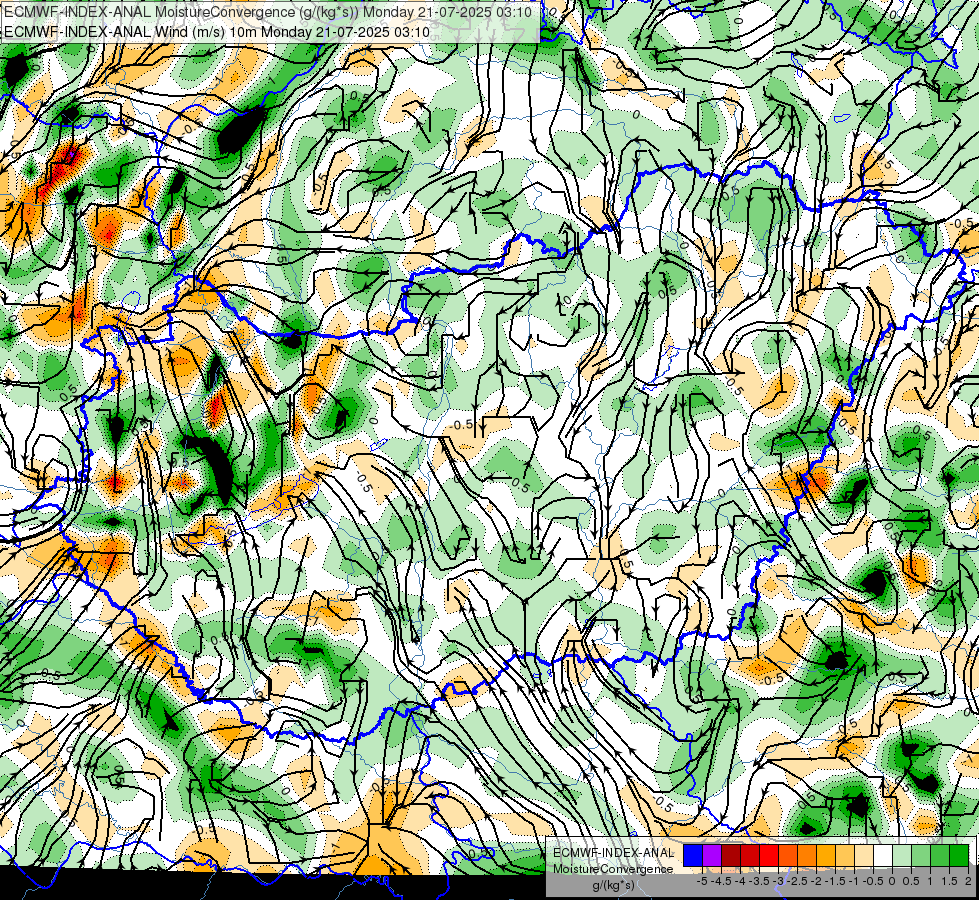Pick the light green swatch from 0.5 to 1
The width and height of the screenshot is (979, 900).
pyautogui.click(x=921, y=855)
